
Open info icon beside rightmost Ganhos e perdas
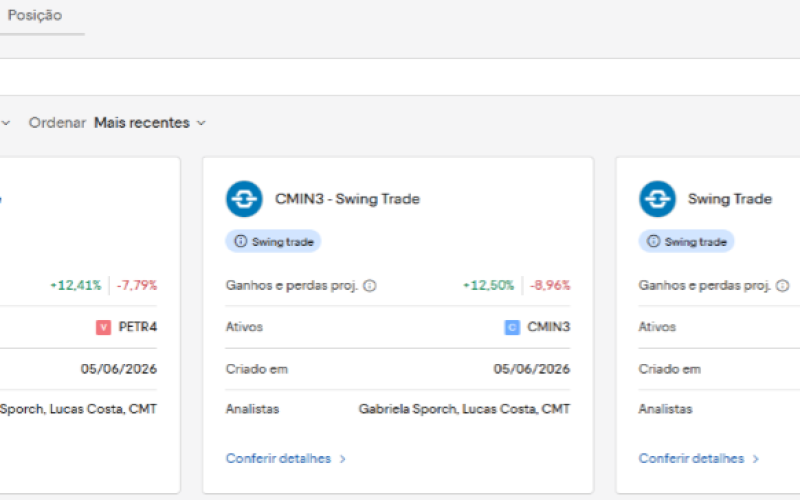tap(783, 286)
